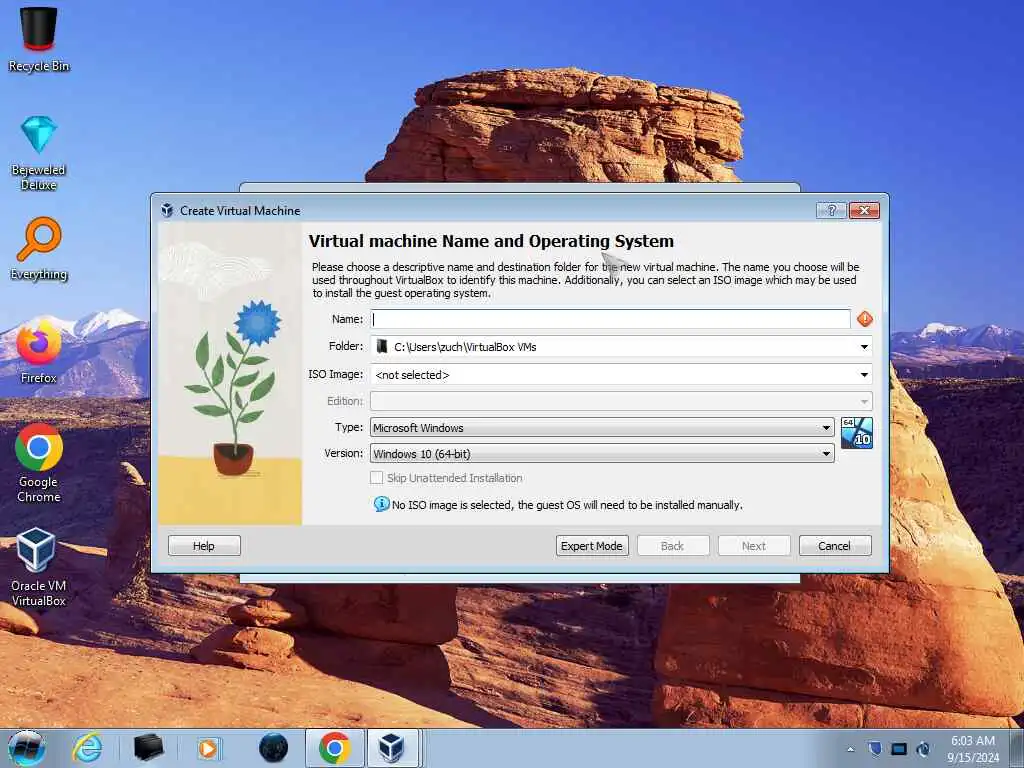The width and height of the screenshot is (1024, 768).
Task: Select the Google Chrome desktop icon
Action: pos(39,463)
